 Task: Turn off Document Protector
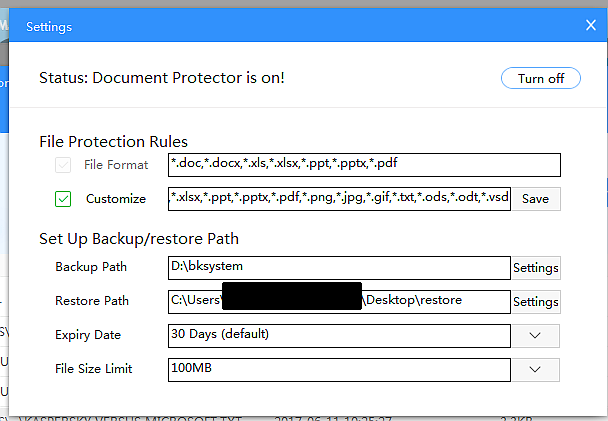540,78
